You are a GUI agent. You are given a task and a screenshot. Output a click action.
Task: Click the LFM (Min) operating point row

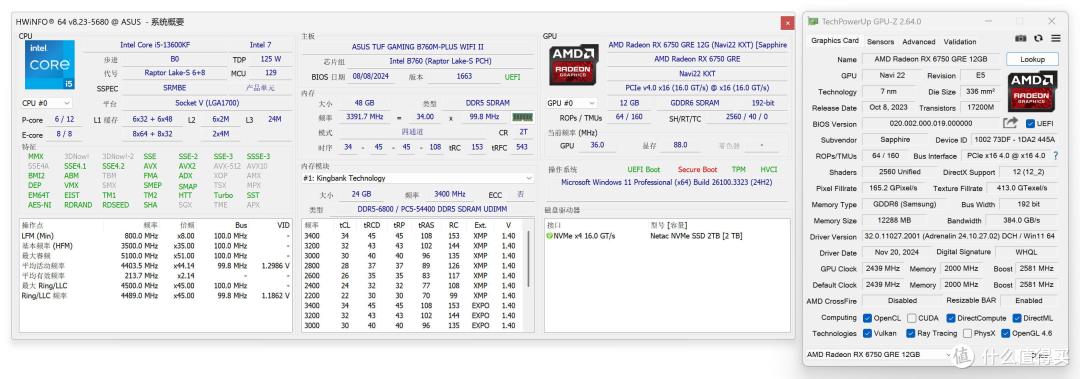point(156,236)
